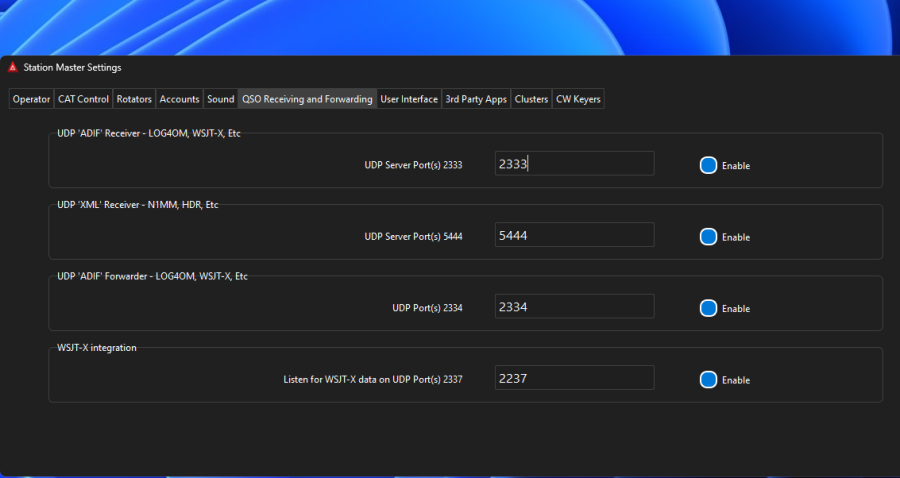
Task: Click the ADIF Receiver port field showing 2333
Action: pos(574,164)
